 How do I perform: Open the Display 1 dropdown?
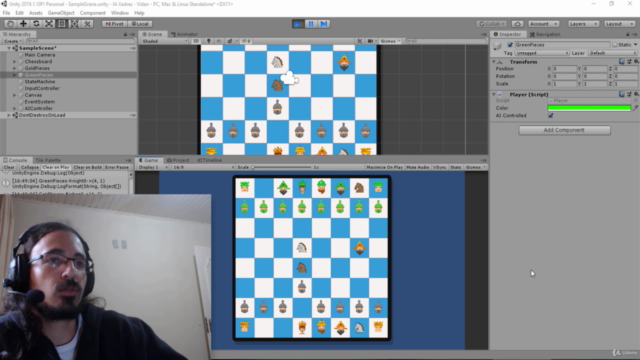(153, 167)
